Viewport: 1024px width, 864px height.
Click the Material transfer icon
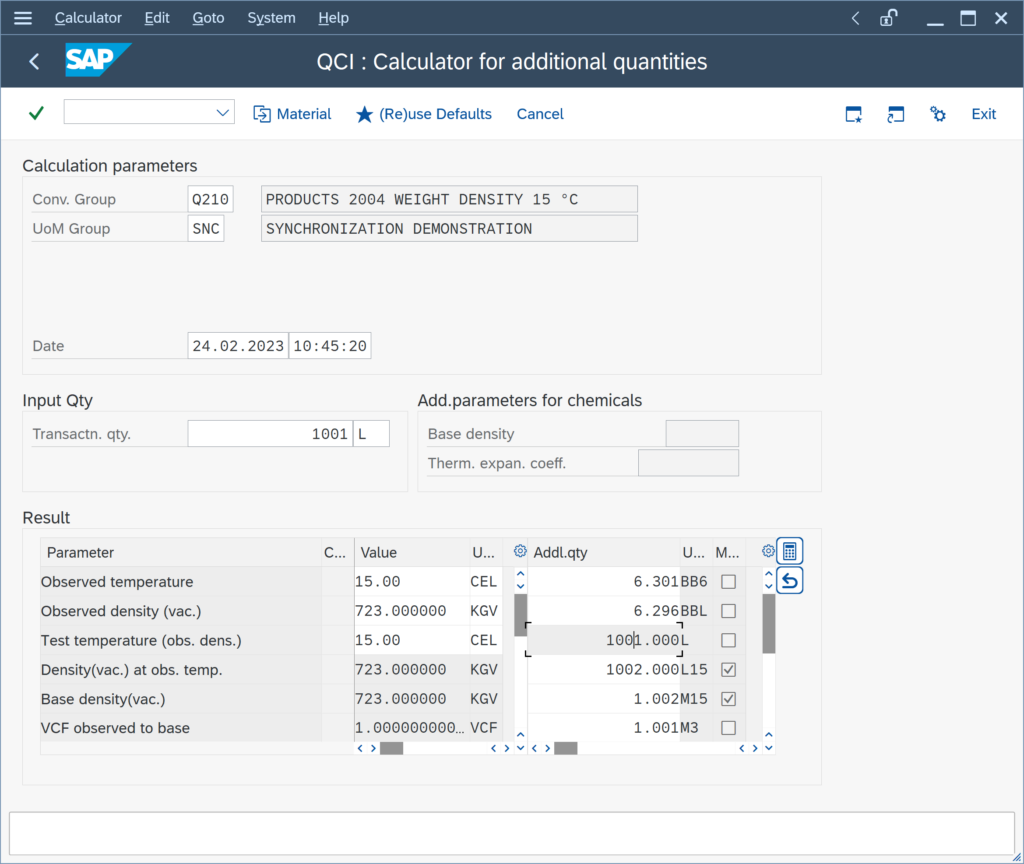coord(262,114)
